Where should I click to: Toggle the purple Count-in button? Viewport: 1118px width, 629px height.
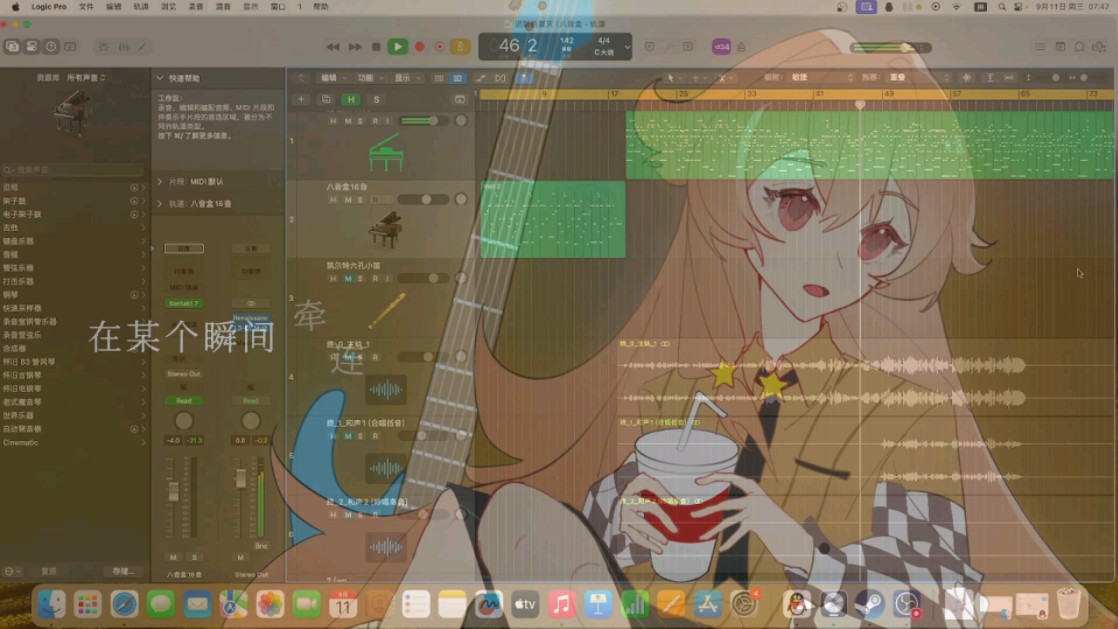[721, 47]
